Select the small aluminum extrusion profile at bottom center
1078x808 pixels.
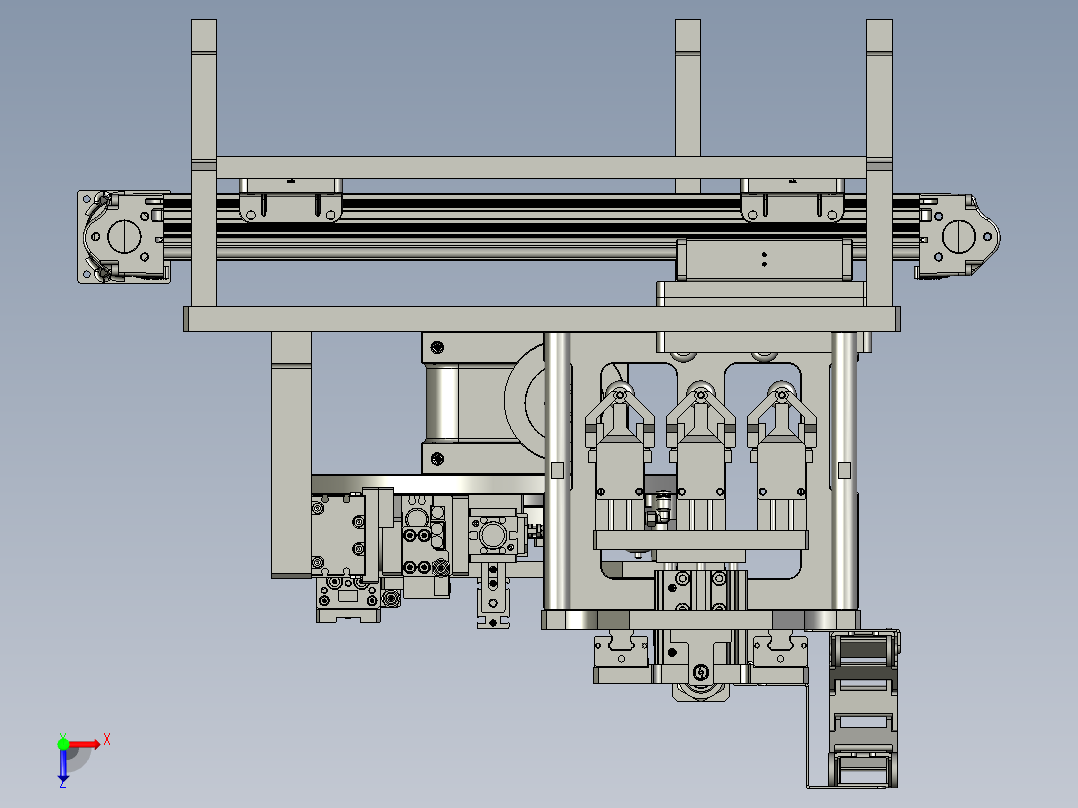494,595
